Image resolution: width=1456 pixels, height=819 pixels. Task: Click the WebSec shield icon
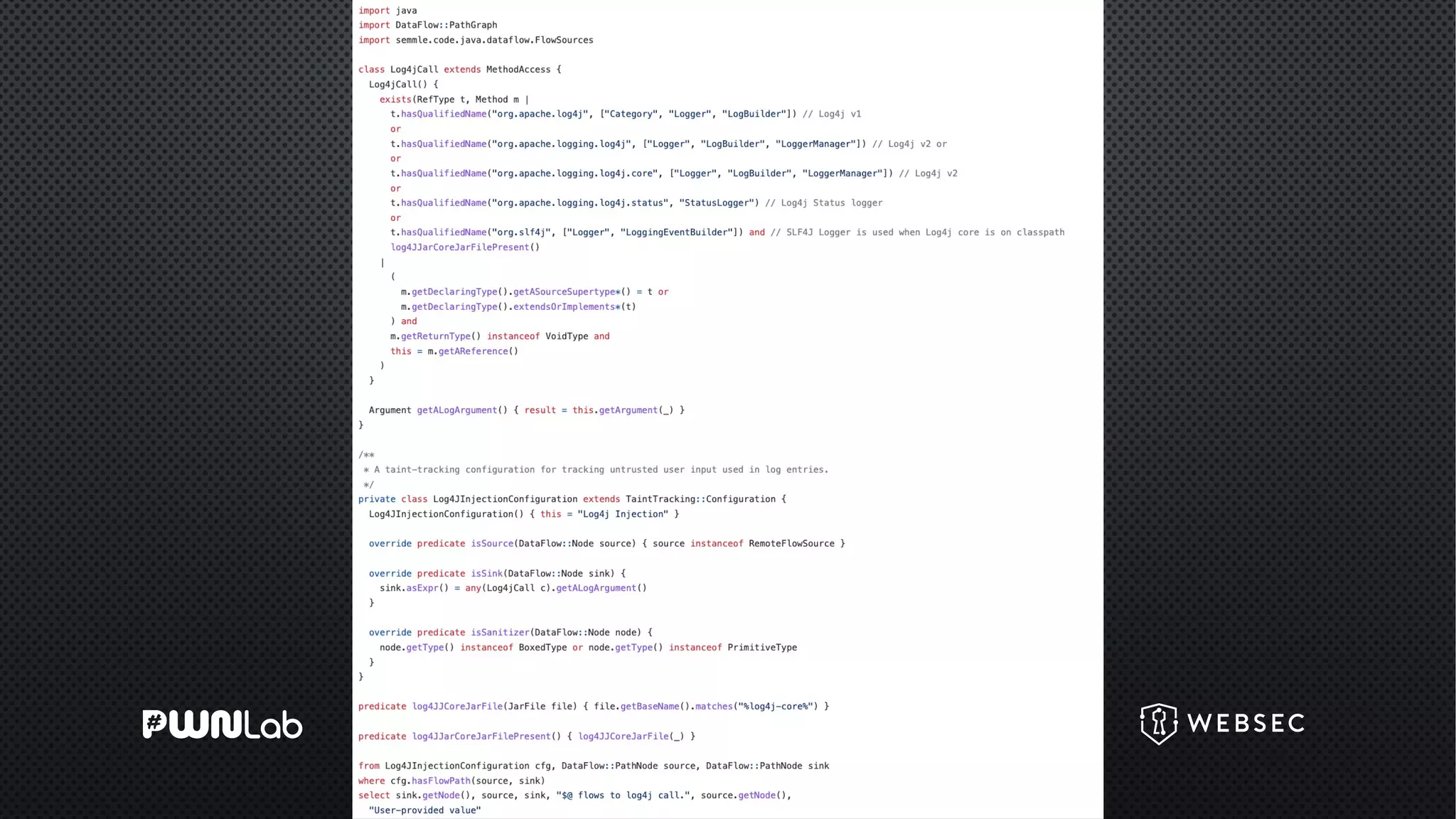point(1159,724)
